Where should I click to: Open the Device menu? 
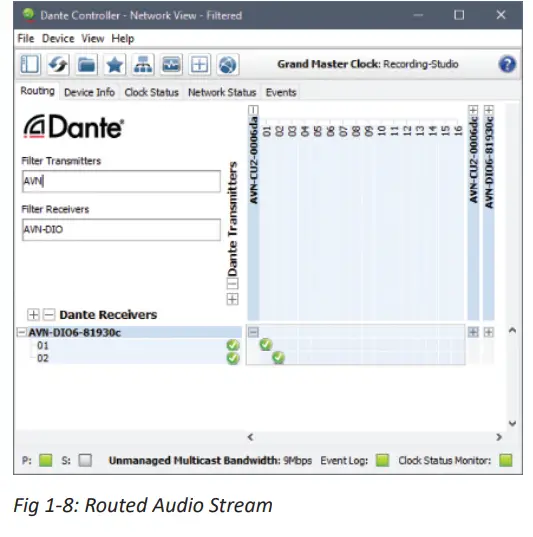click(x=58, y=38)
